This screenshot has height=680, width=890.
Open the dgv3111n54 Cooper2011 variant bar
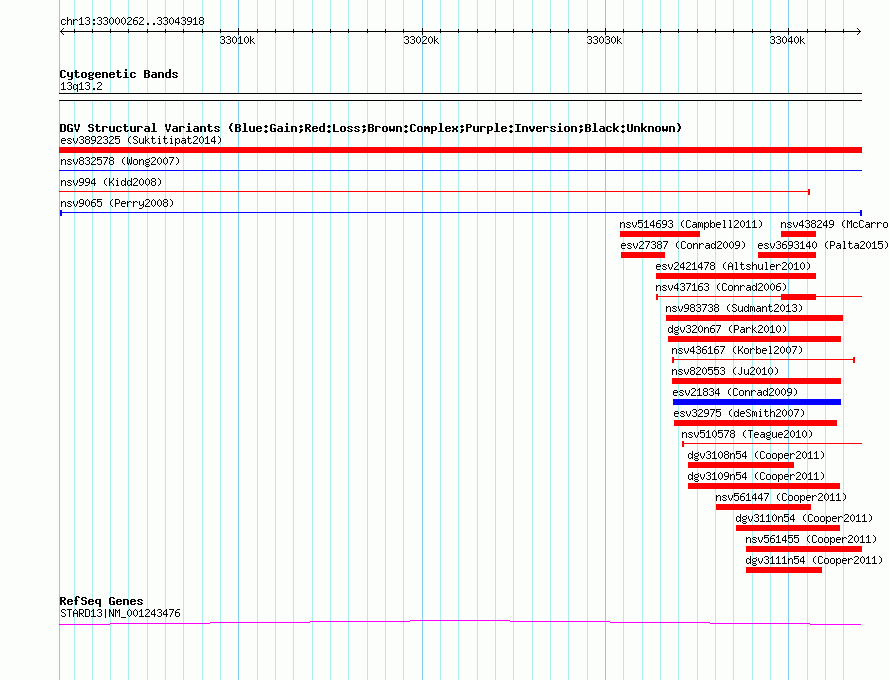(784, 570)
